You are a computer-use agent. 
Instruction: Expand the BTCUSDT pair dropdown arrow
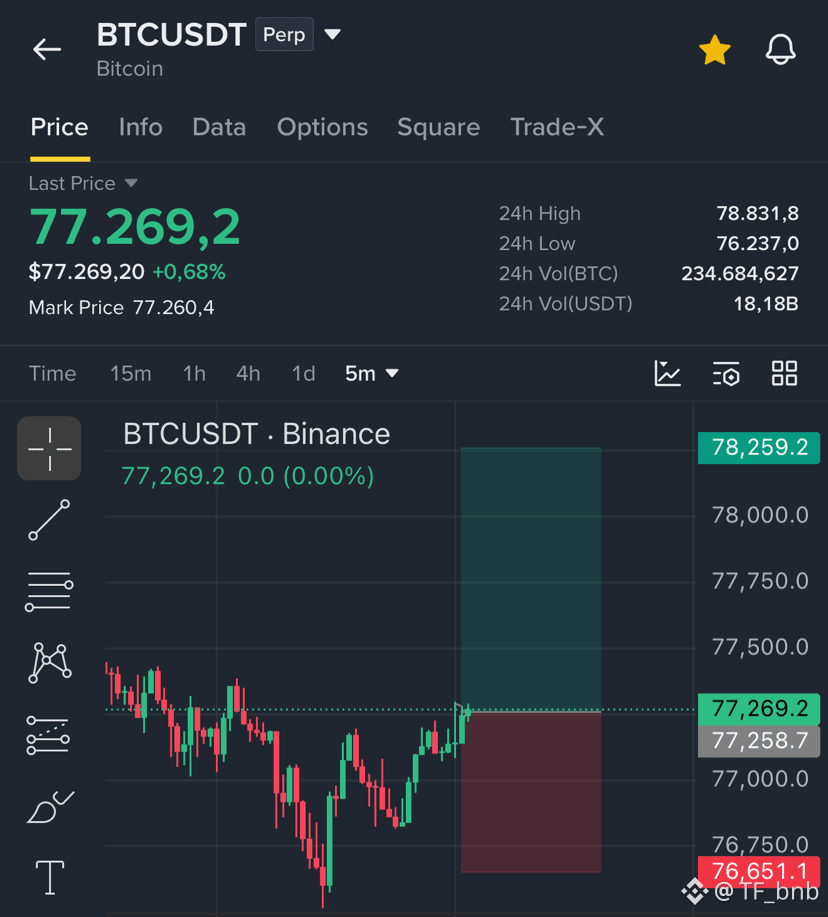[x=333, y=35]
